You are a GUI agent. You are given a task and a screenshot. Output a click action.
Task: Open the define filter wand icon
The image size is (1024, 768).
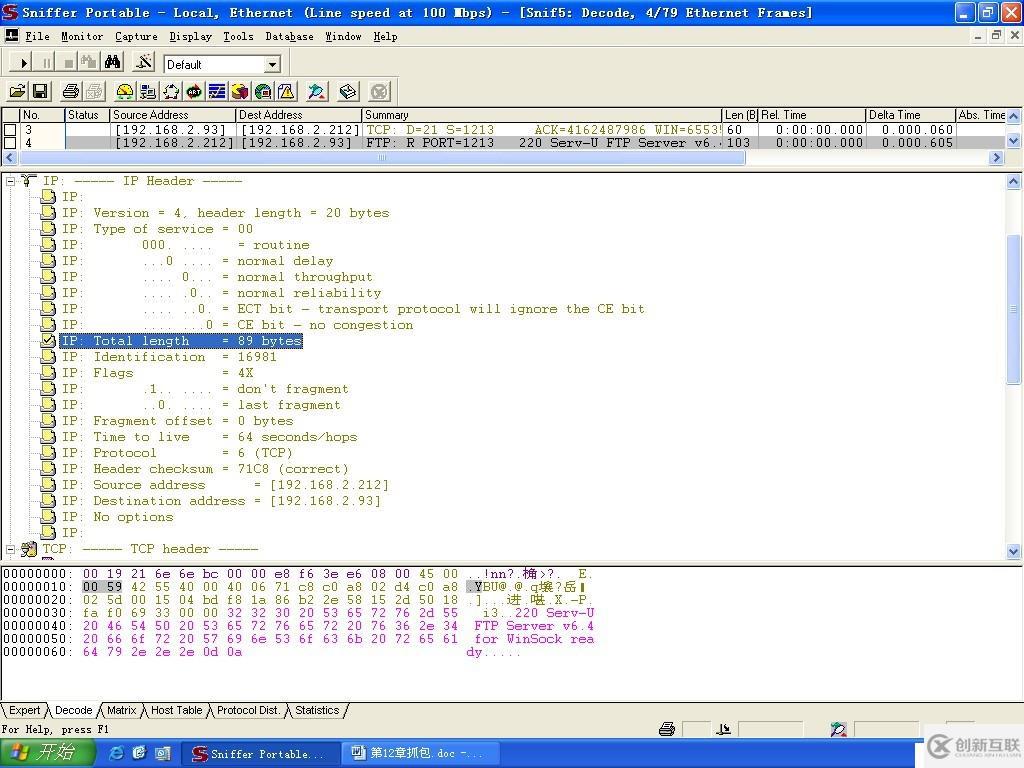coord(144,63)
